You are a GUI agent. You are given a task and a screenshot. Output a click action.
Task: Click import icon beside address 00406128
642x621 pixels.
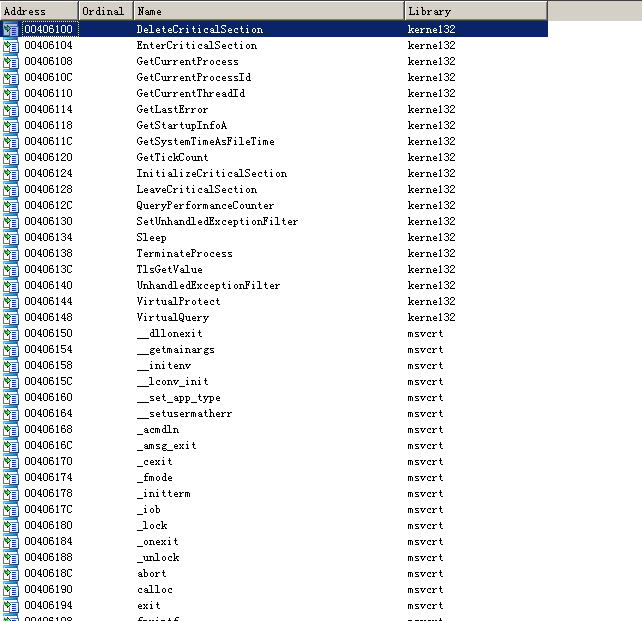click(x=11, y=190)
